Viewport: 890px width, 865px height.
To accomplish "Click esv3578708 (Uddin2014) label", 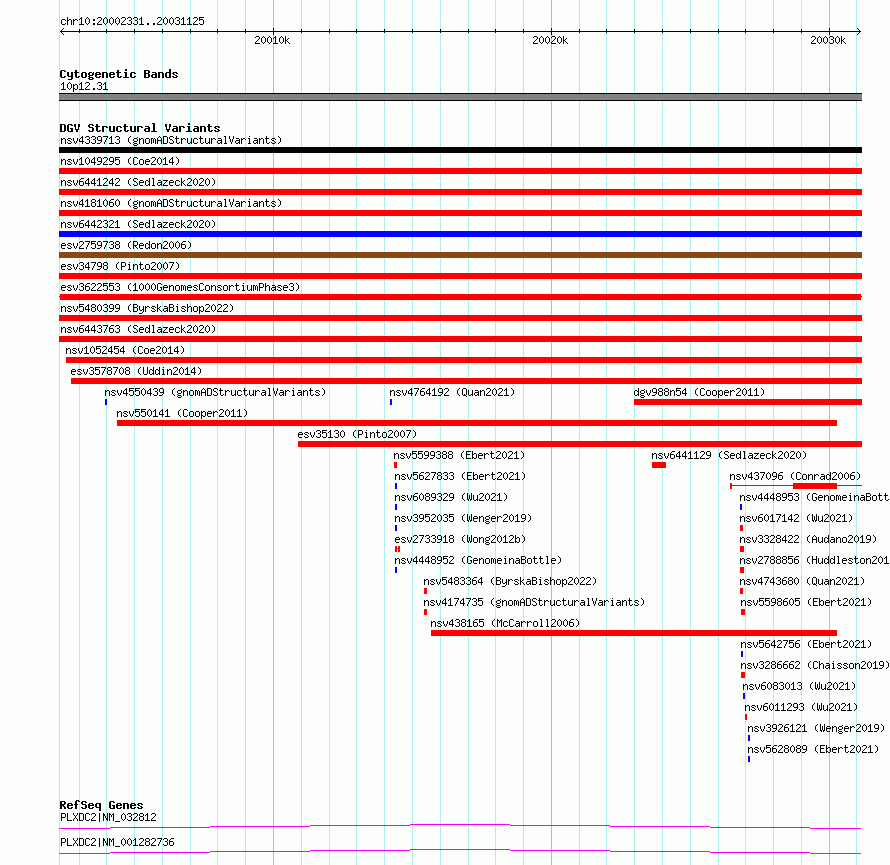I will [x=136, y=371].
